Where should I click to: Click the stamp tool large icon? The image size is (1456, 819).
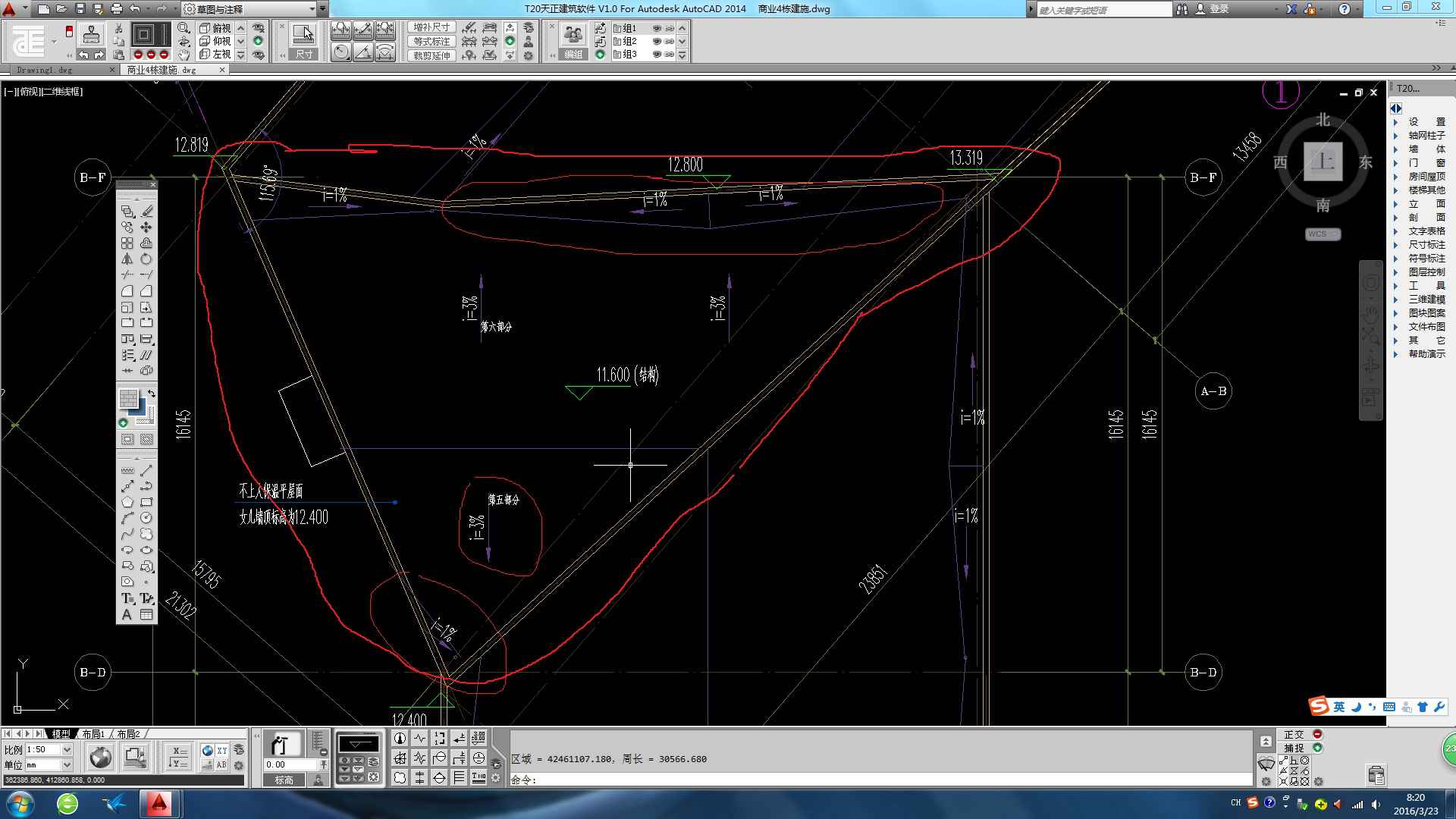point(92,36)
